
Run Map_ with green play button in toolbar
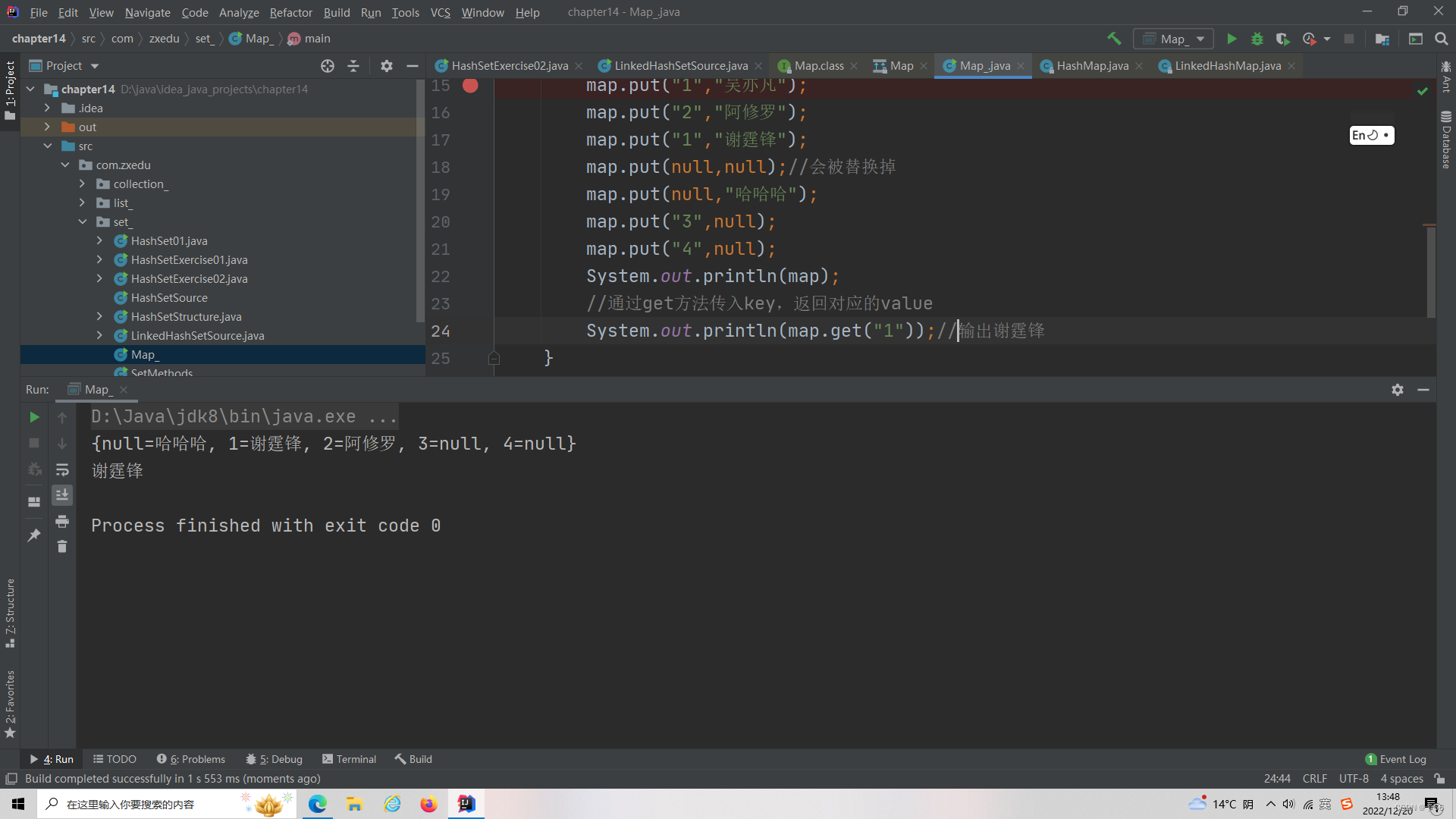click(x=1232, y=39)
